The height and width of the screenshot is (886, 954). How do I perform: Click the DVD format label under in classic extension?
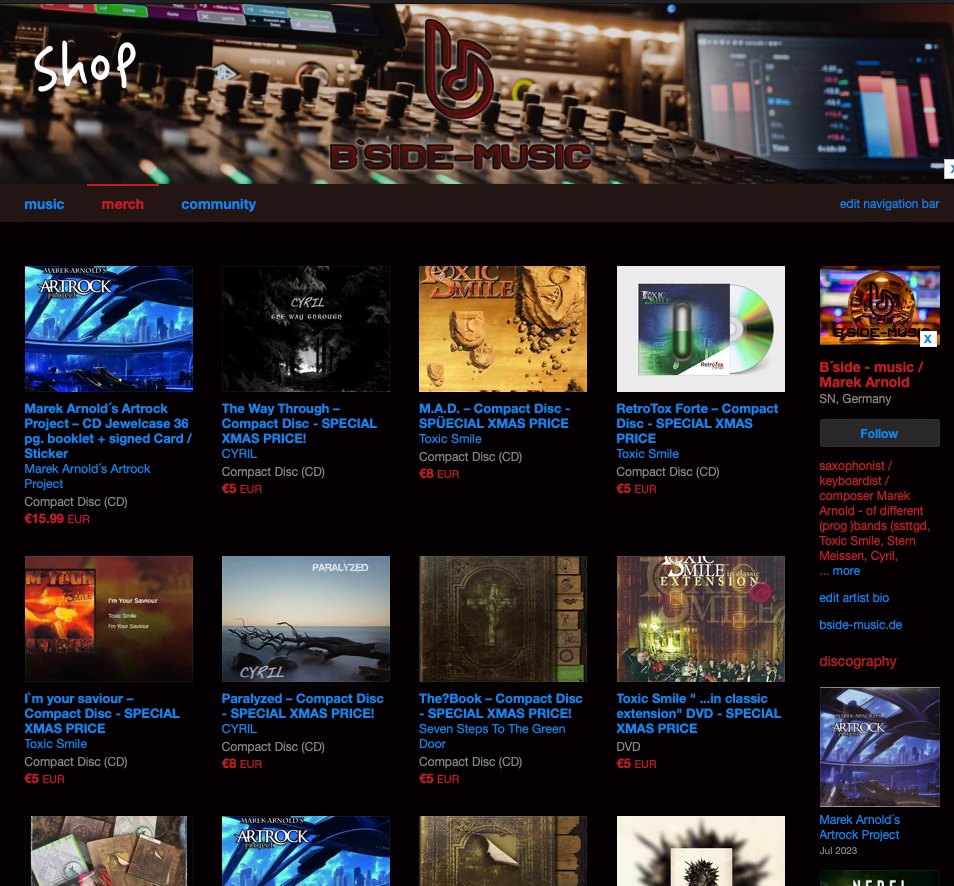[x=628, y=747]
